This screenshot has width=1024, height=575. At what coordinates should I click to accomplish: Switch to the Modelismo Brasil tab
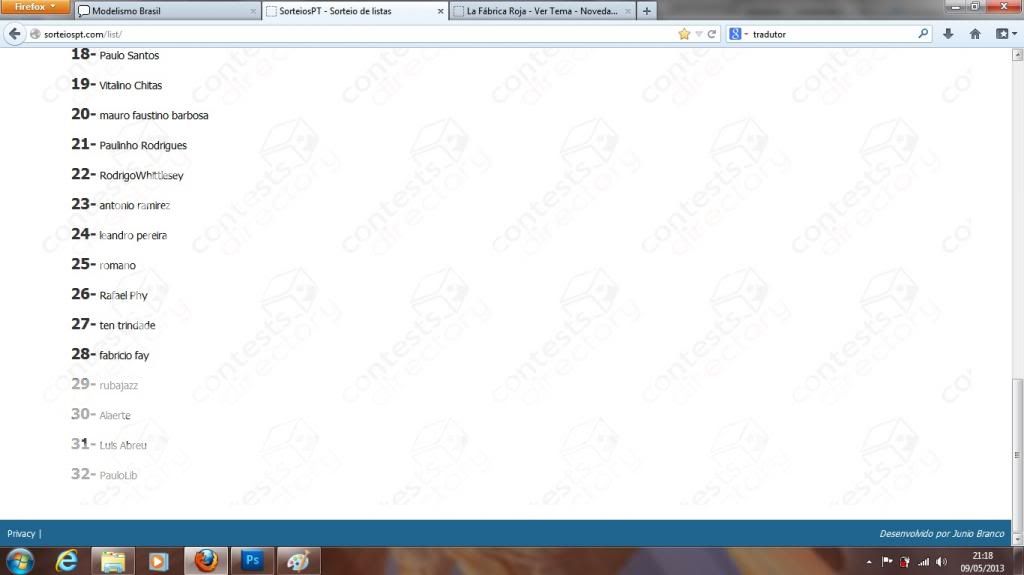(x=167, y=11)
